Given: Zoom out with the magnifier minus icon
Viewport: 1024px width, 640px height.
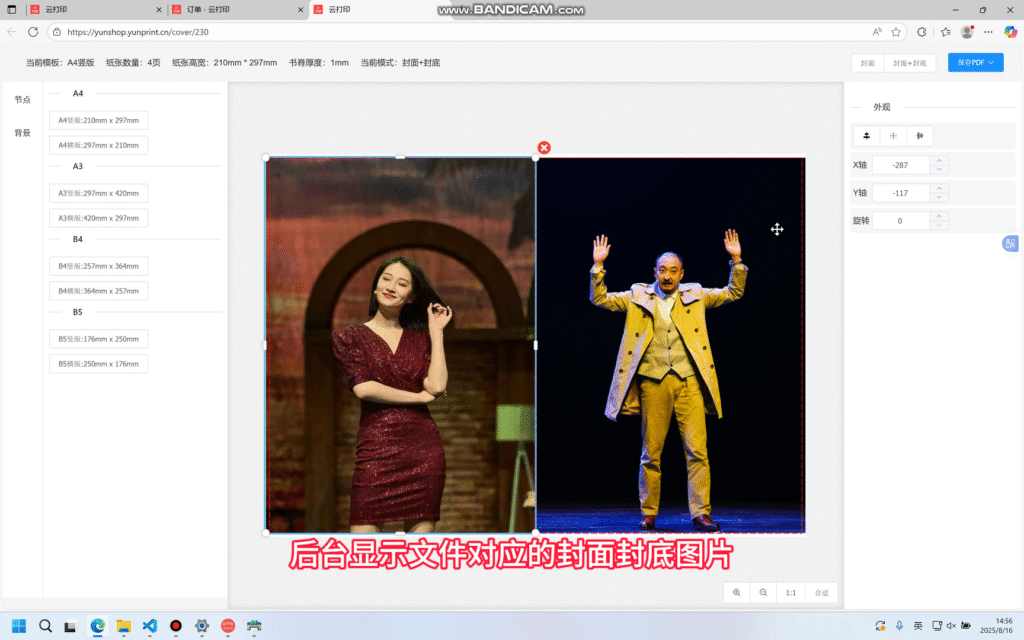Looking at the screenshot, I should pos(763,592).
